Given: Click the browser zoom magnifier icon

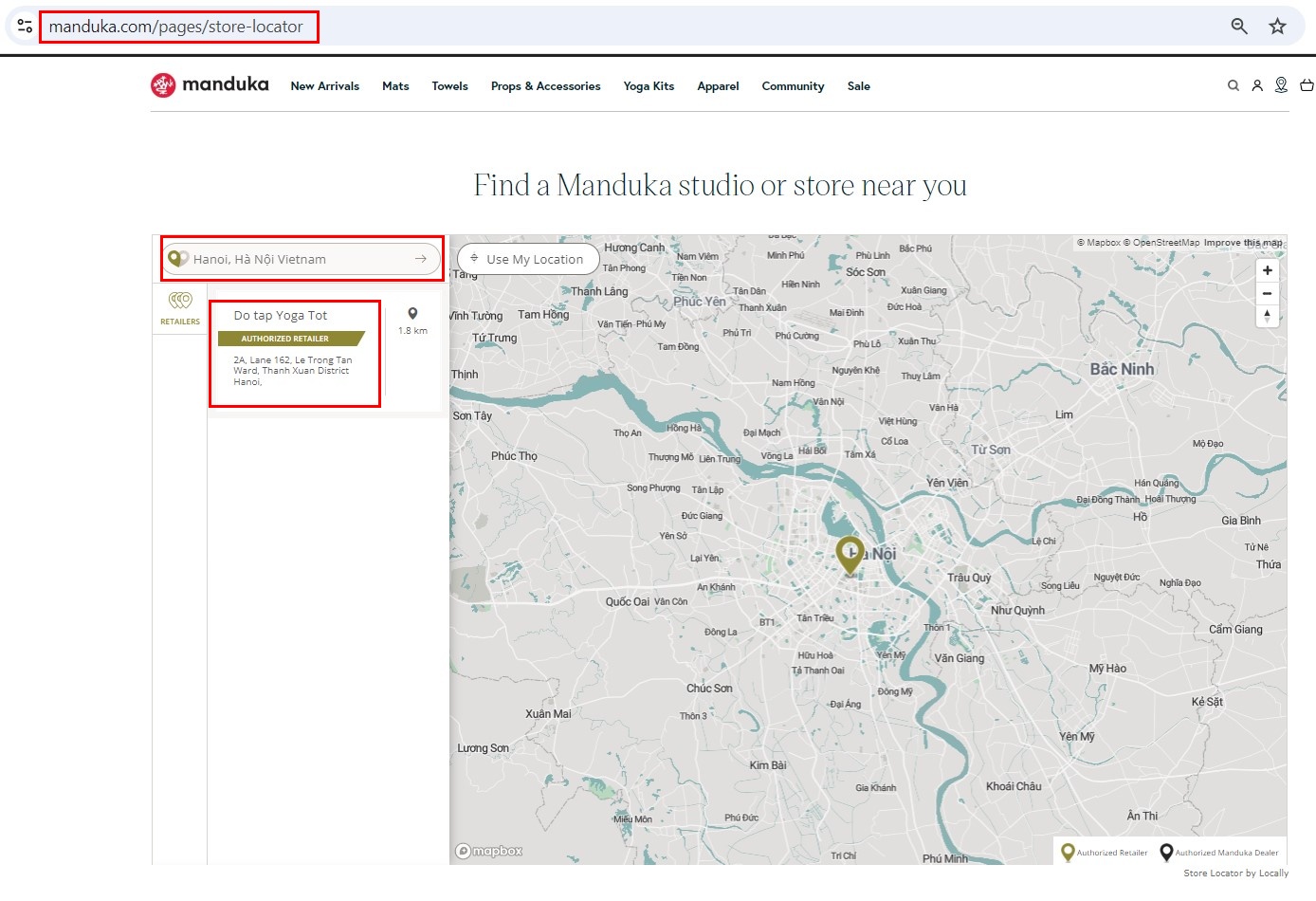Looking at the screenshot, I should [x=1238, y=27].
